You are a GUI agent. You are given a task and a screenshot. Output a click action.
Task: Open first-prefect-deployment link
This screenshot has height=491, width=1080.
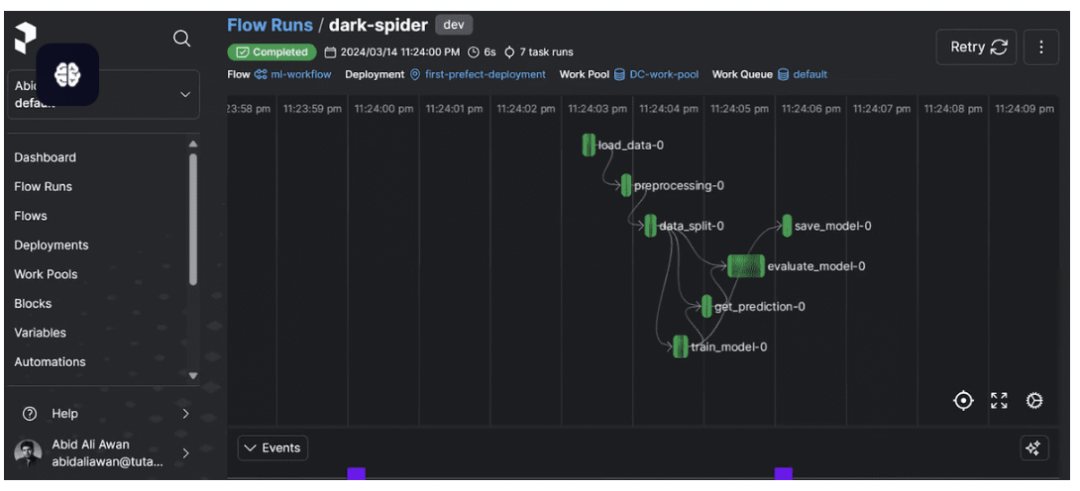click(x=485, y=74)
